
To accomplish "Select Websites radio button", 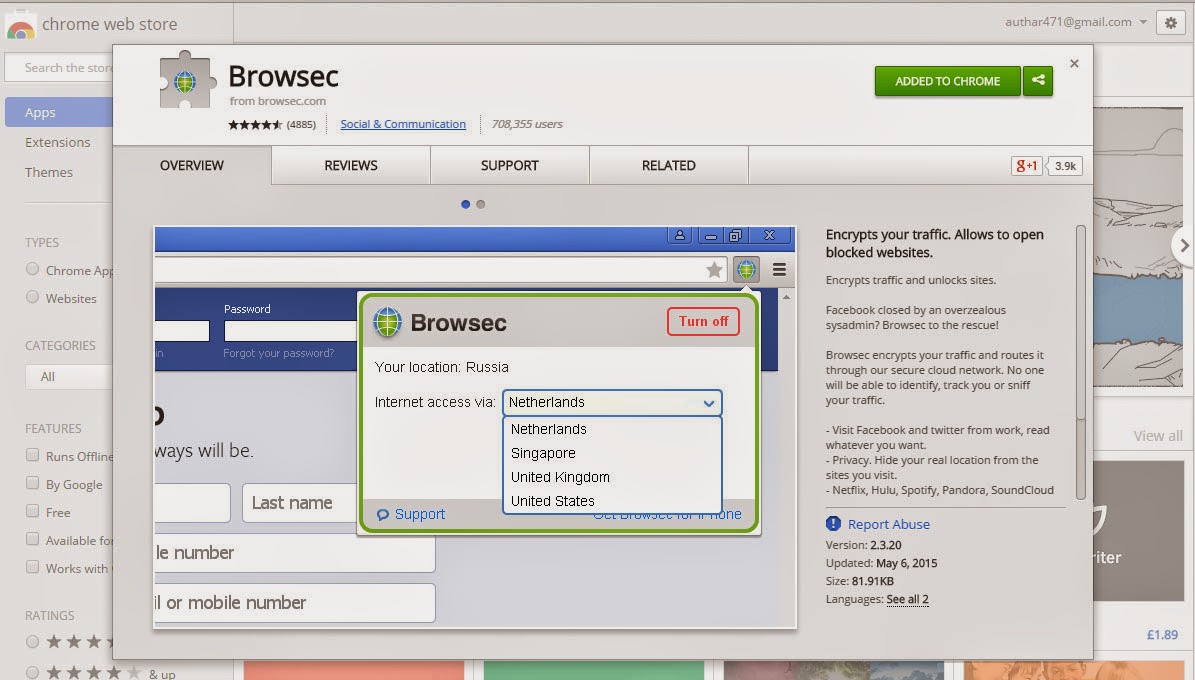I will point(32,297).
